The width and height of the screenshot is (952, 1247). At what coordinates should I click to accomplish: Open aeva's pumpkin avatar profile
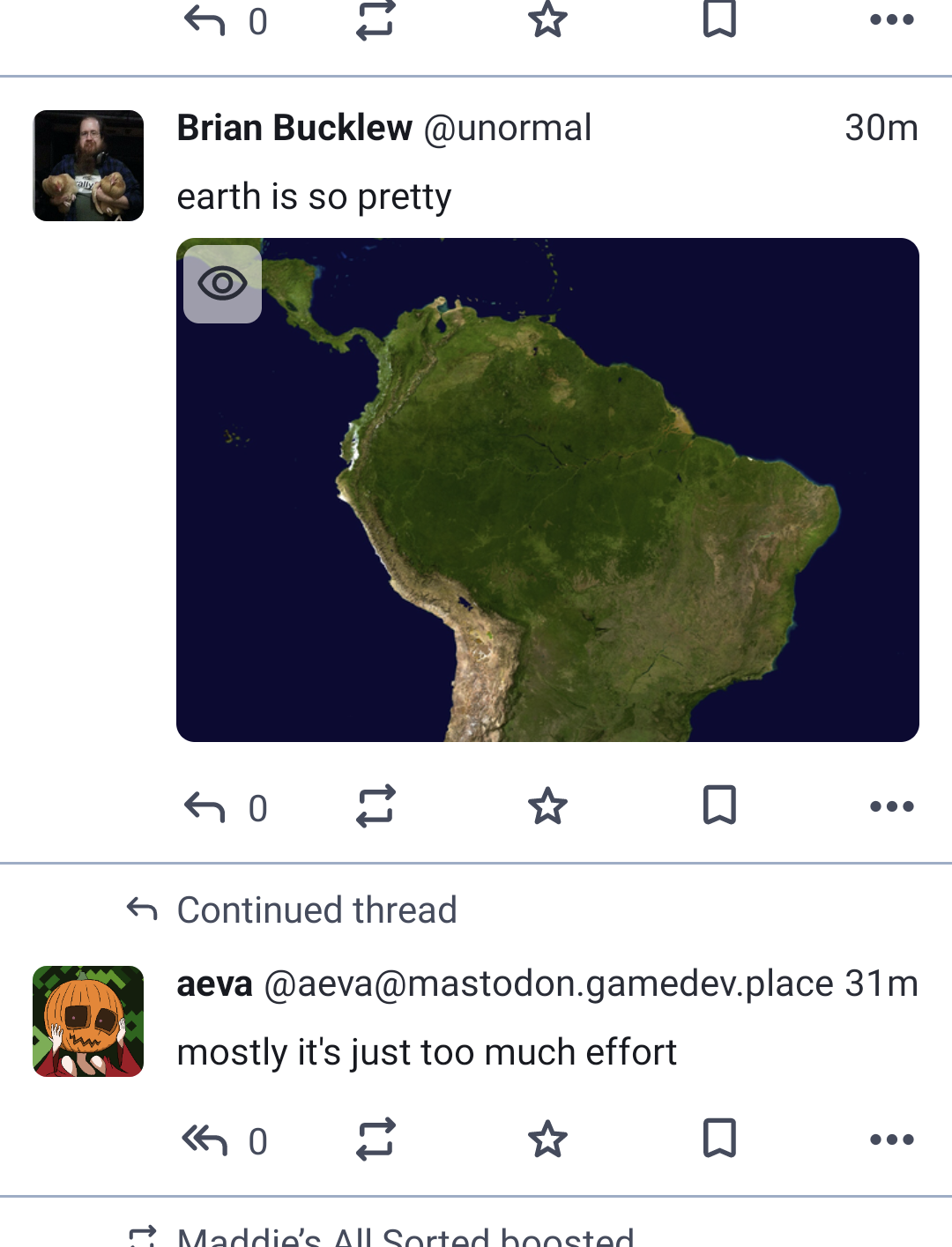point(88,1021)
